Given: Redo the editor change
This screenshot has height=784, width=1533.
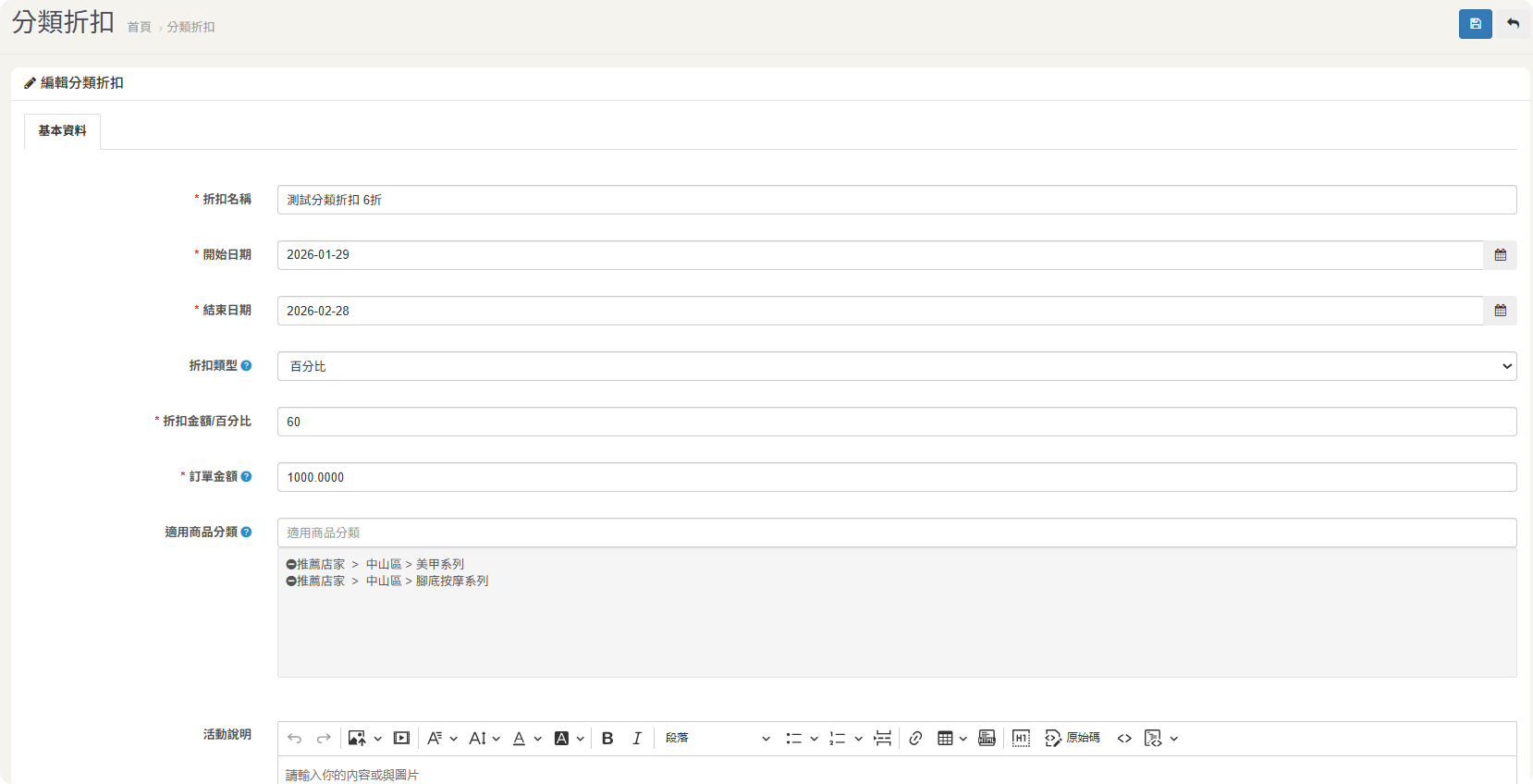Looking at the screenshot, I should [x=324, y=738].
